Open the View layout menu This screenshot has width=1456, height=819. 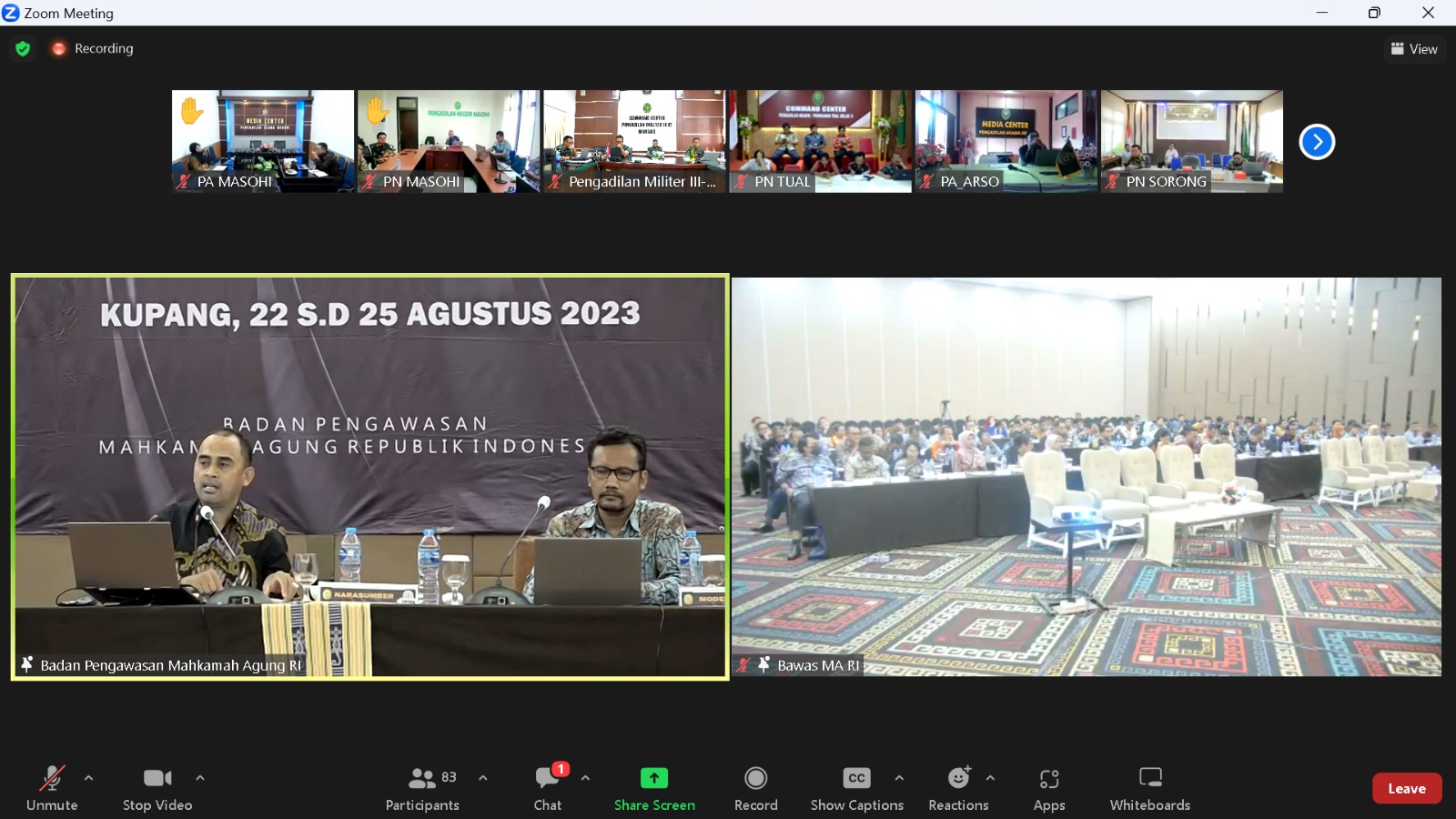(x=1414, y=49)
